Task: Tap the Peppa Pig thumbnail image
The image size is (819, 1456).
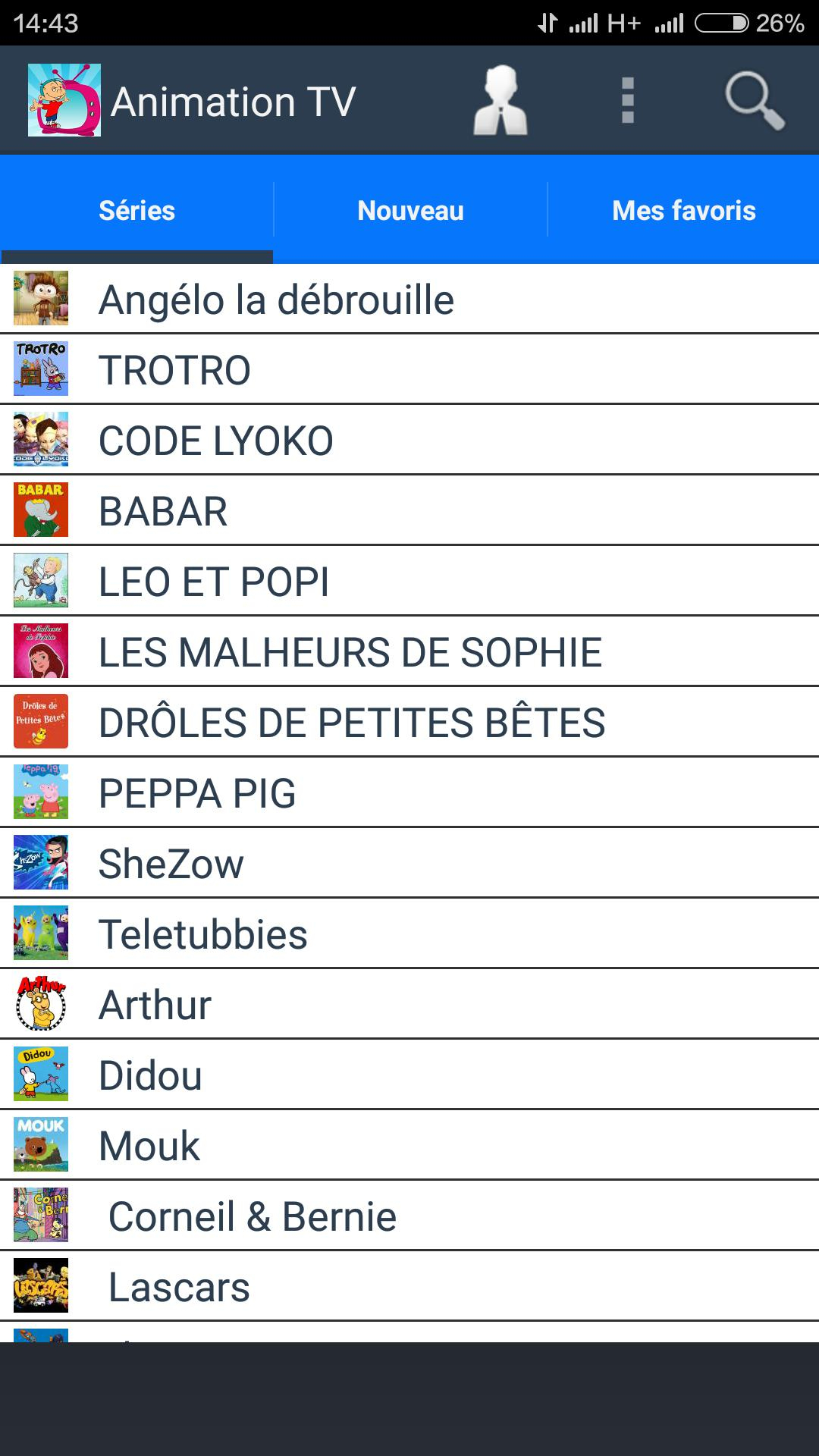Action: click(41, 792)
